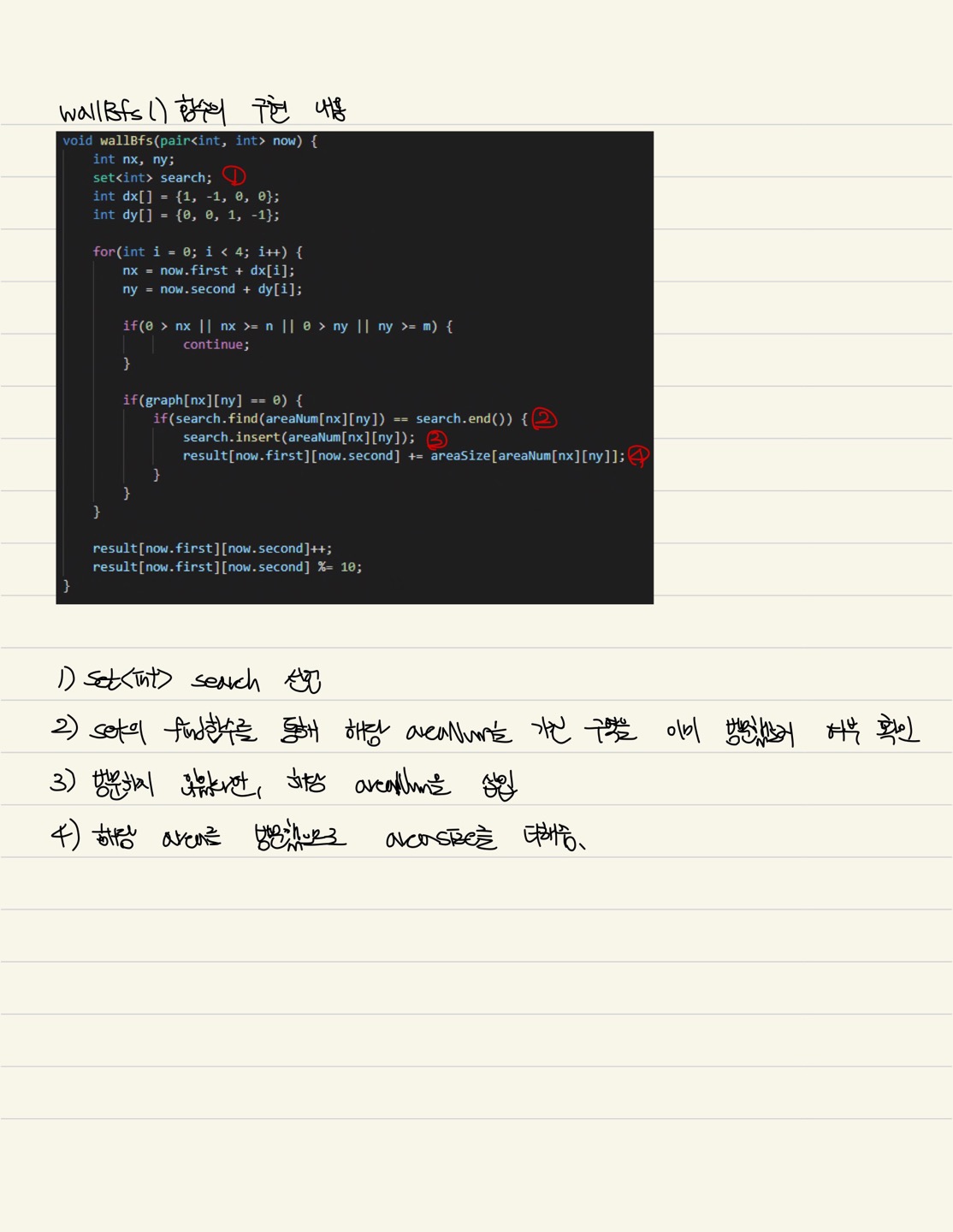The height and width of the screenshot is (1232, 953).
Task: Click the 'set<int> search;' declaration line
Action: [152, 178]
